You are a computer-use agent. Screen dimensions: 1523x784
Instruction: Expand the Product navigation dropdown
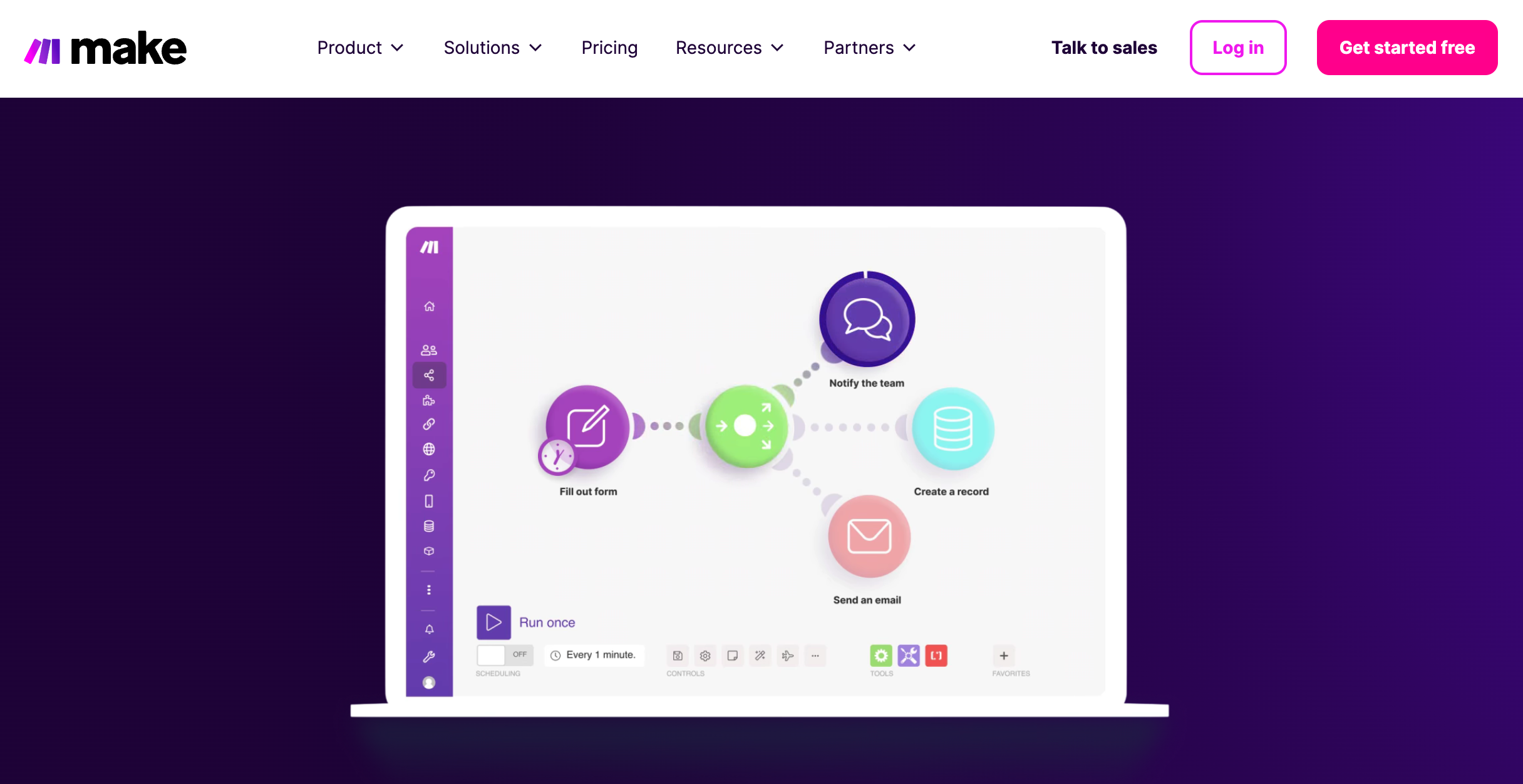click(358, 47)
